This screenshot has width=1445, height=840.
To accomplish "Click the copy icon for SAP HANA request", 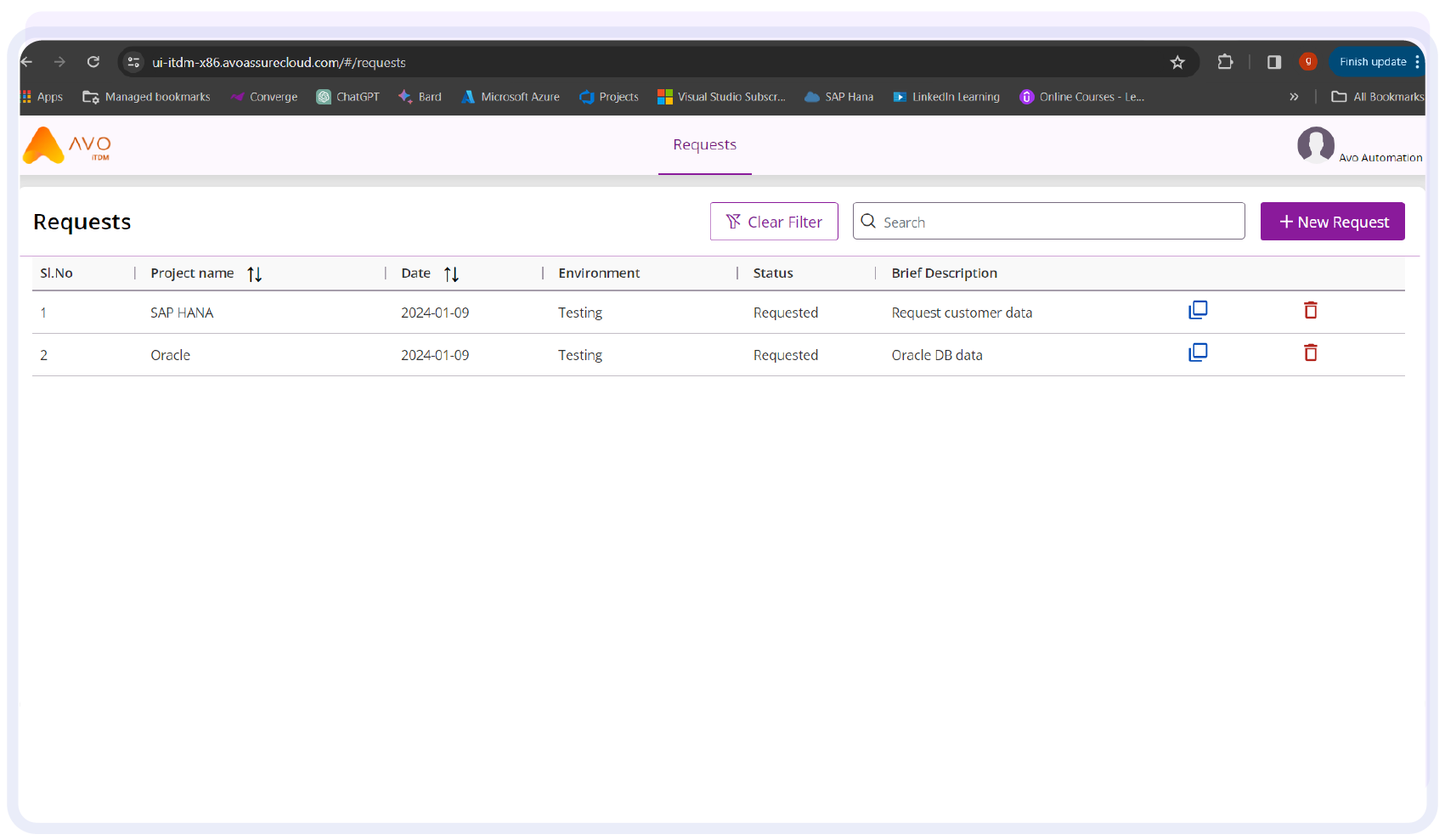I will [x=1198, y=310].
